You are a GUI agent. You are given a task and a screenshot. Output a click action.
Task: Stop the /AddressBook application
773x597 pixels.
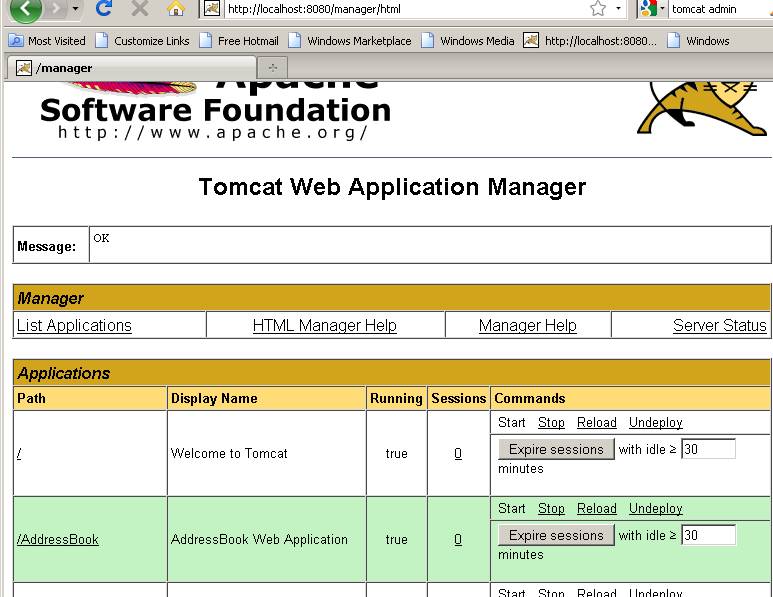[x=551, y=508]
